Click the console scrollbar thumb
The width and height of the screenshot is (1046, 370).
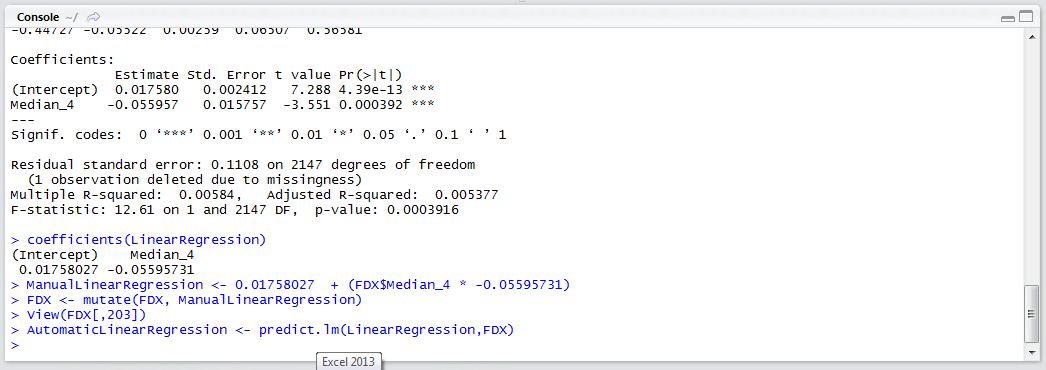click(1031, 313)
